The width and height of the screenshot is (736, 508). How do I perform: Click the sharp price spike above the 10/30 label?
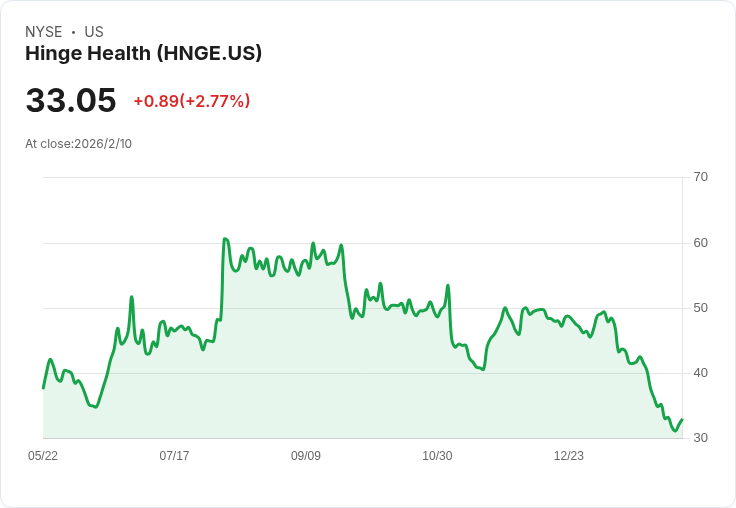tap(448, 286)
